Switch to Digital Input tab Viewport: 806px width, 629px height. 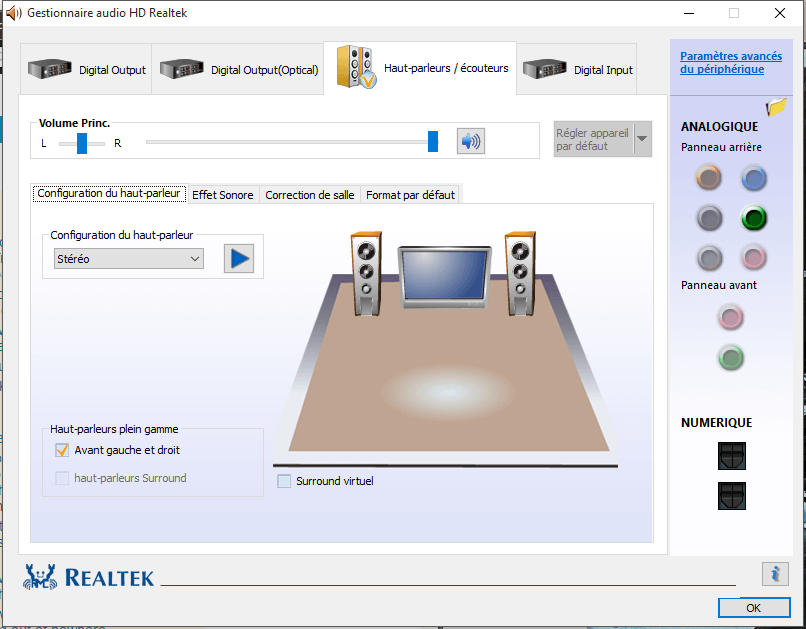coord(577,69)
